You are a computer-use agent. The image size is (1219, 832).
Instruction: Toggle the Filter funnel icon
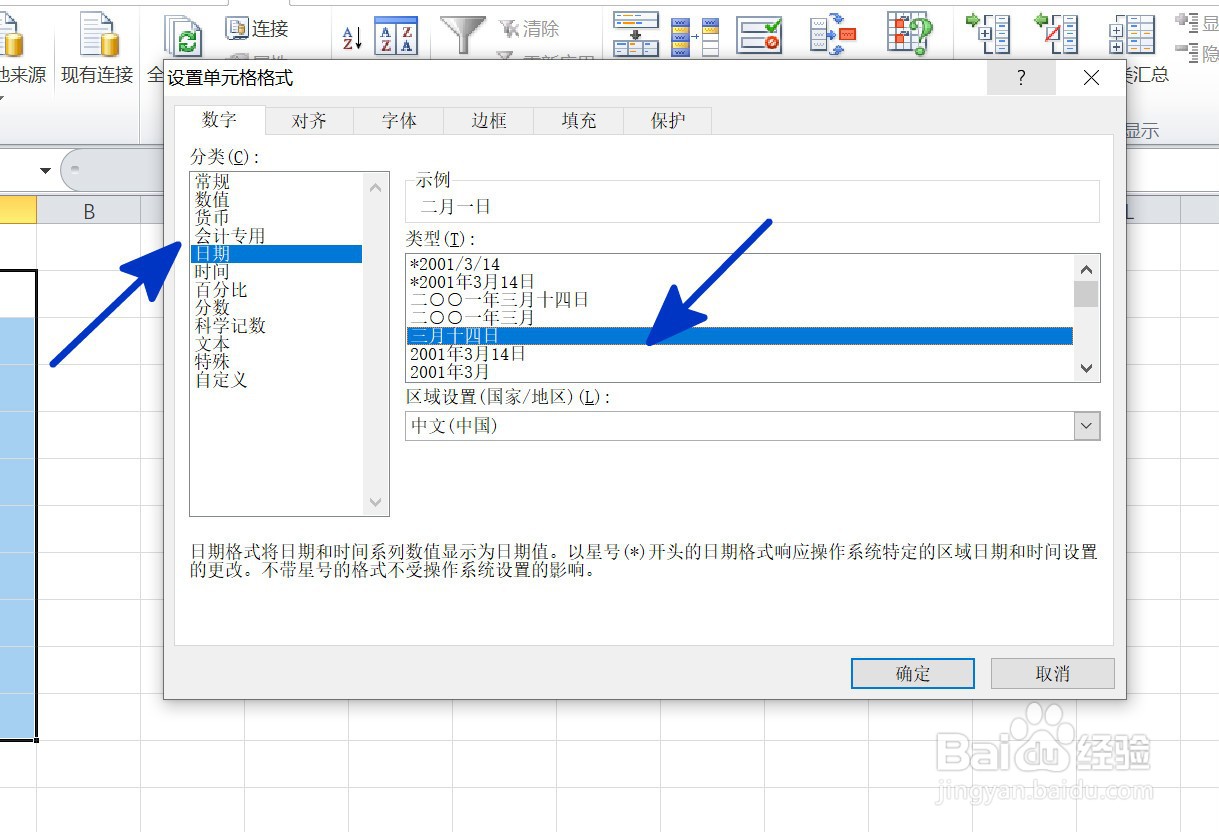463,34
